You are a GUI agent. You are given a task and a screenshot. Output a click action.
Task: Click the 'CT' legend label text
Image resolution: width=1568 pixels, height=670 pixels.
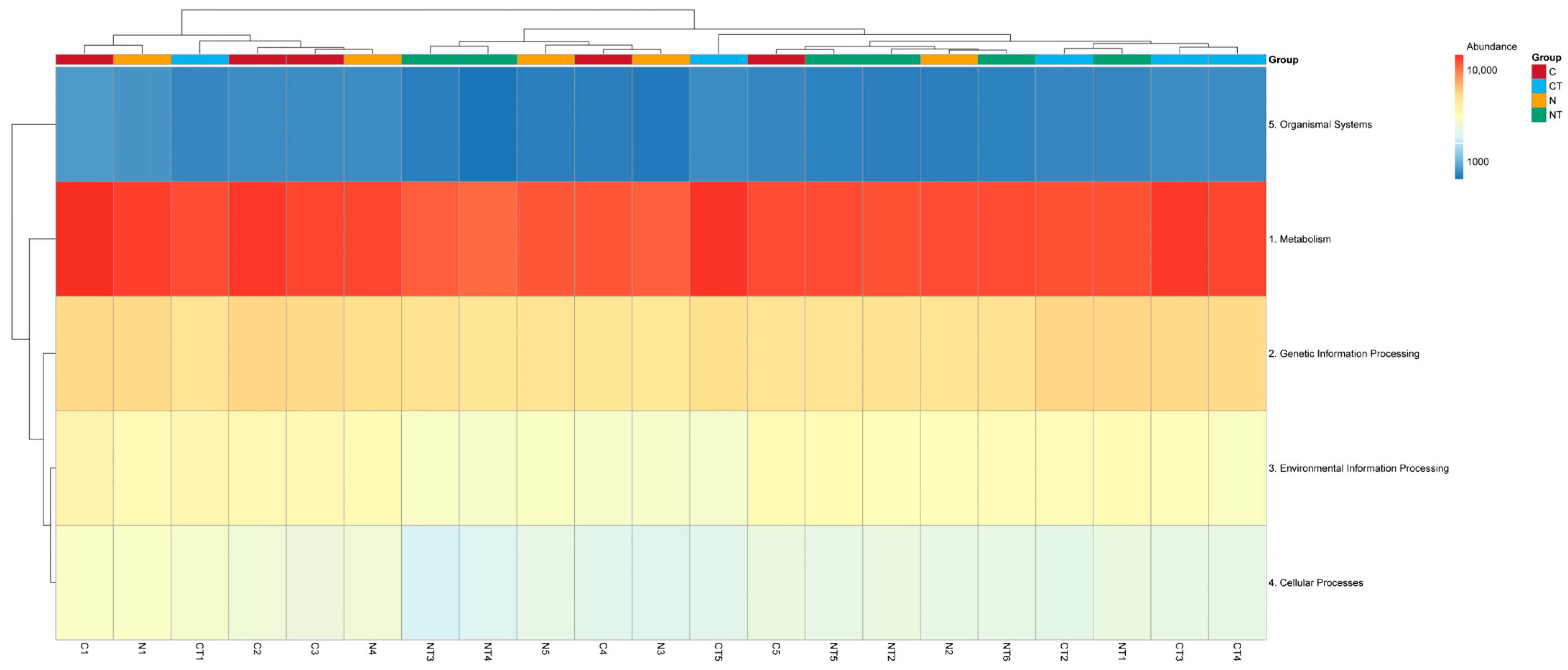(1555, 86)
